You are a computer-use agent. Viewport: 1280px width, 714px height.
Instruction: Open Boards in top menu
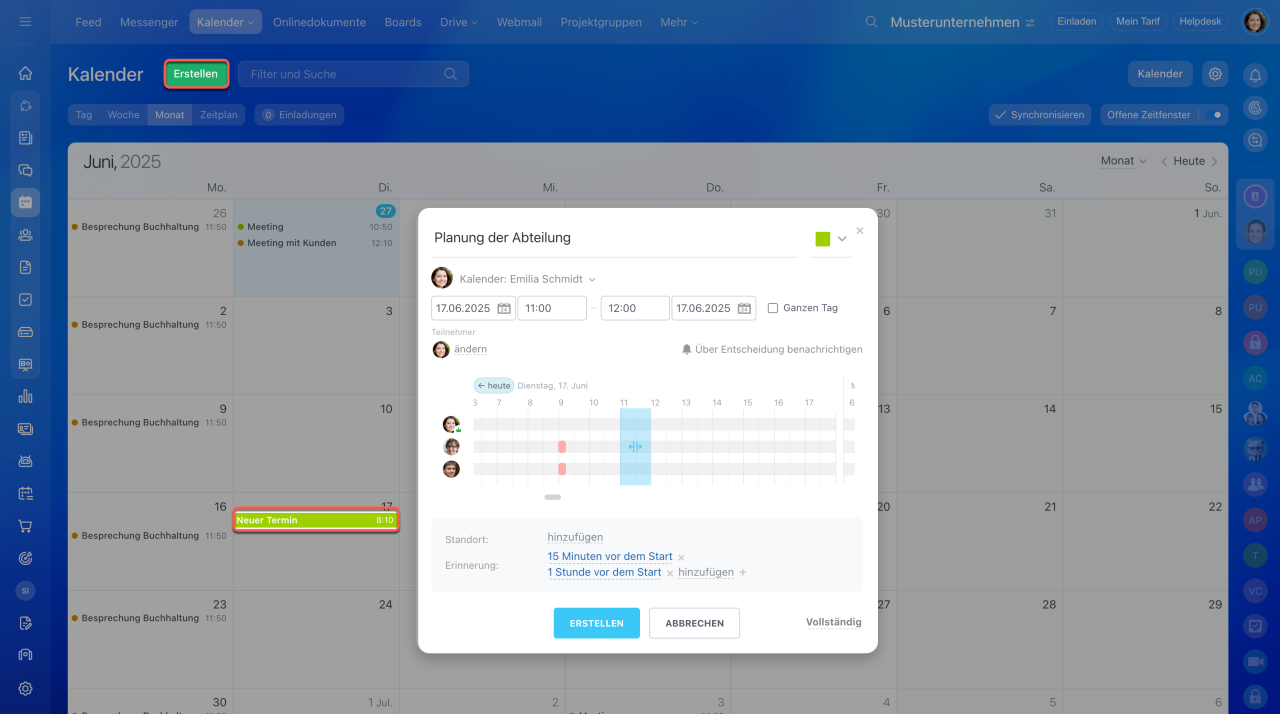(403, 22)
